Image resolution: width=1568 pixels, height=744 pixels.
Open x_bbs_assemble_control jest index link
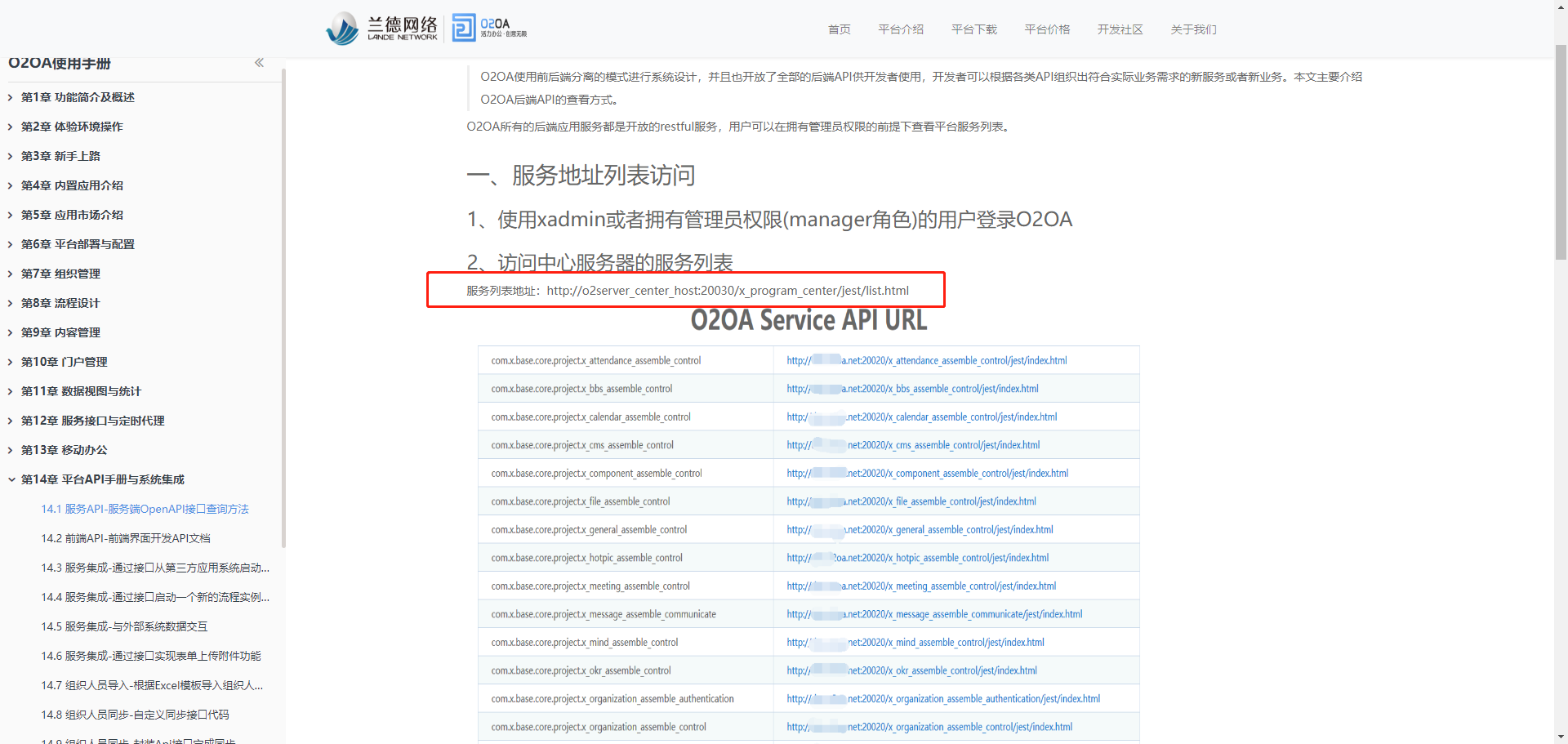pos(912,389)
